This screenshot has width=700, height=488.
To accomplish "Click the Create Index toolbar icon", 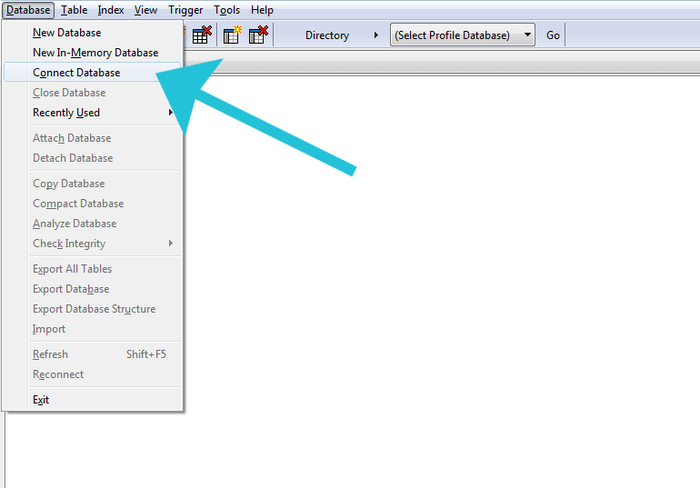I will pos(232,35).
